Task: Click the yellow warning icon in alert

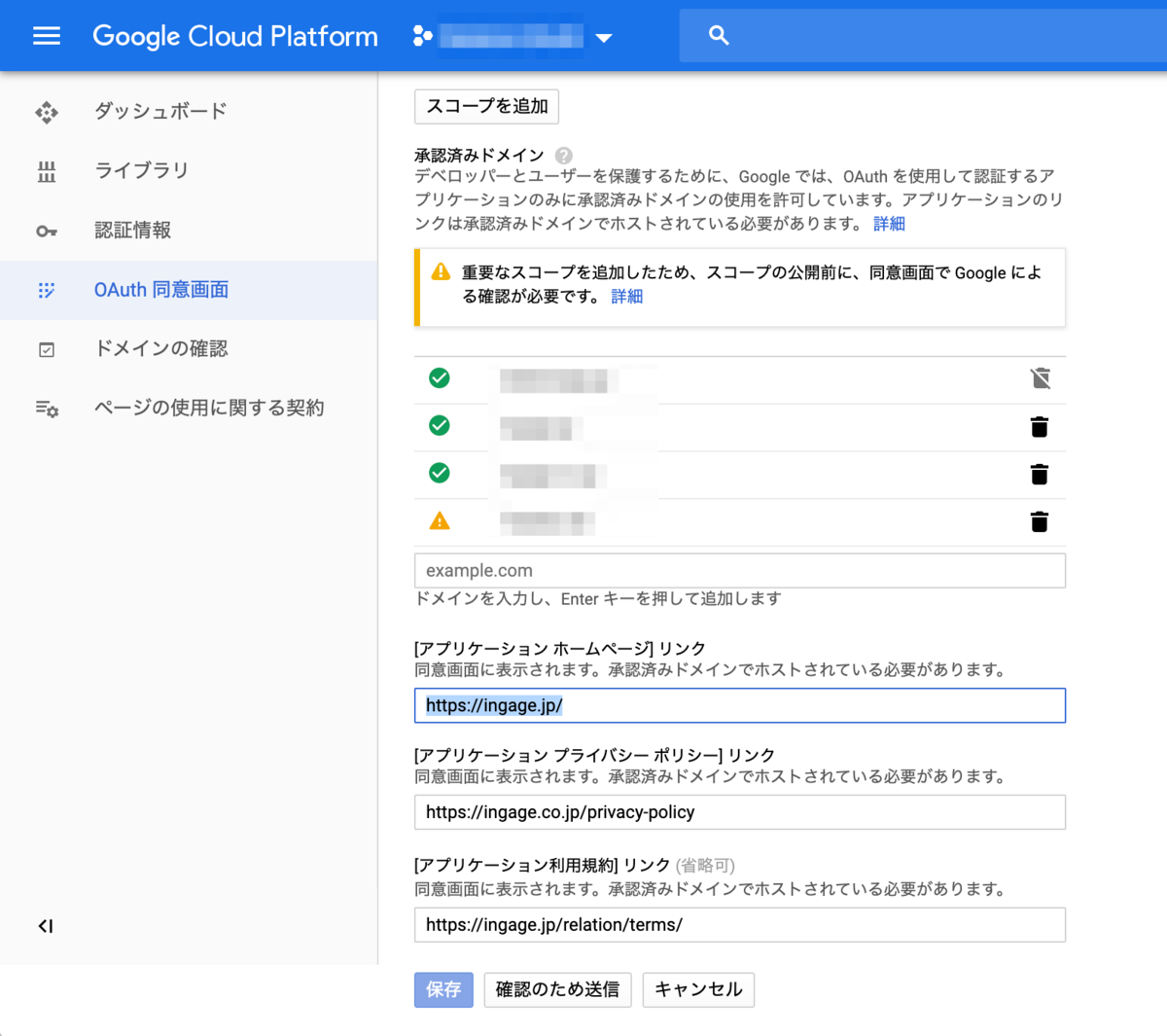Action: coord(441,272)
